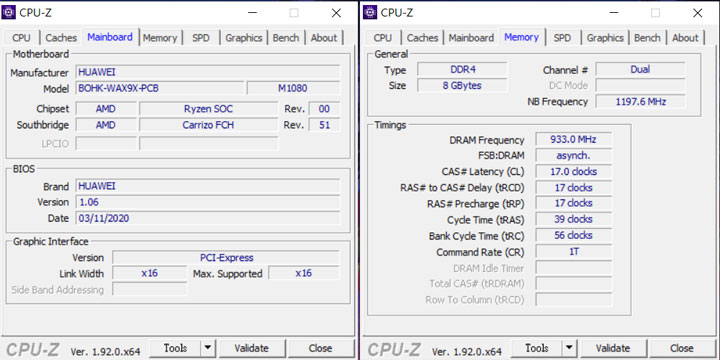Select the BIOS Version field value 1.06
The image size is (720, 360).
208,202
